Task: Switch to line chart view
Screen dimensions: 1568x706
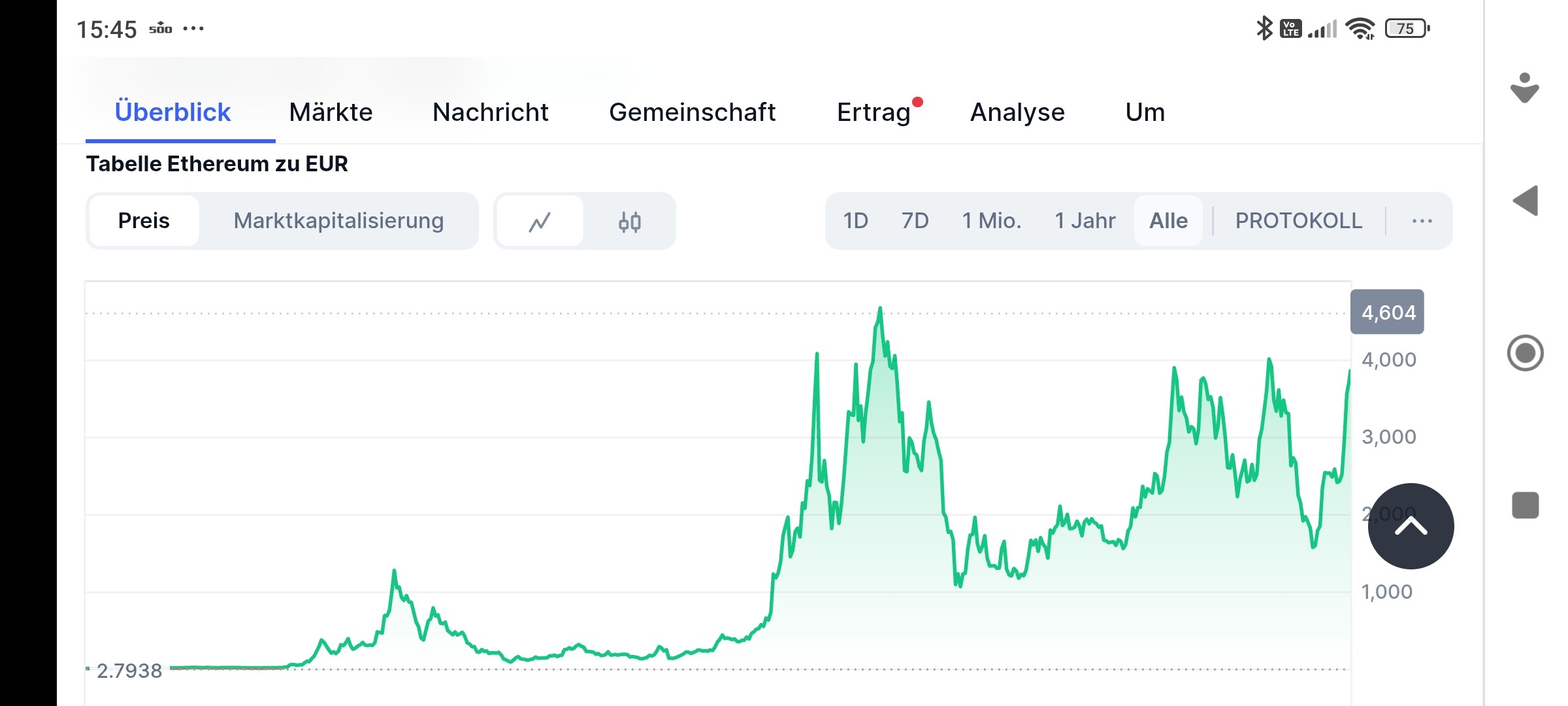Action: pyautogui.click(x=540, y=222)
